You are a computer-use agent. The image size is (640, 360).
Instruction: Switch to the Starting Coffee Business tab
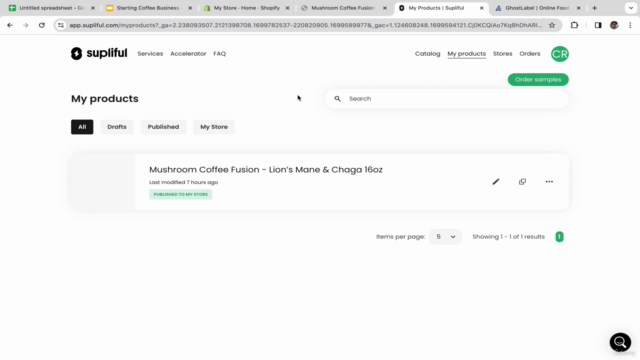point(148,8)
